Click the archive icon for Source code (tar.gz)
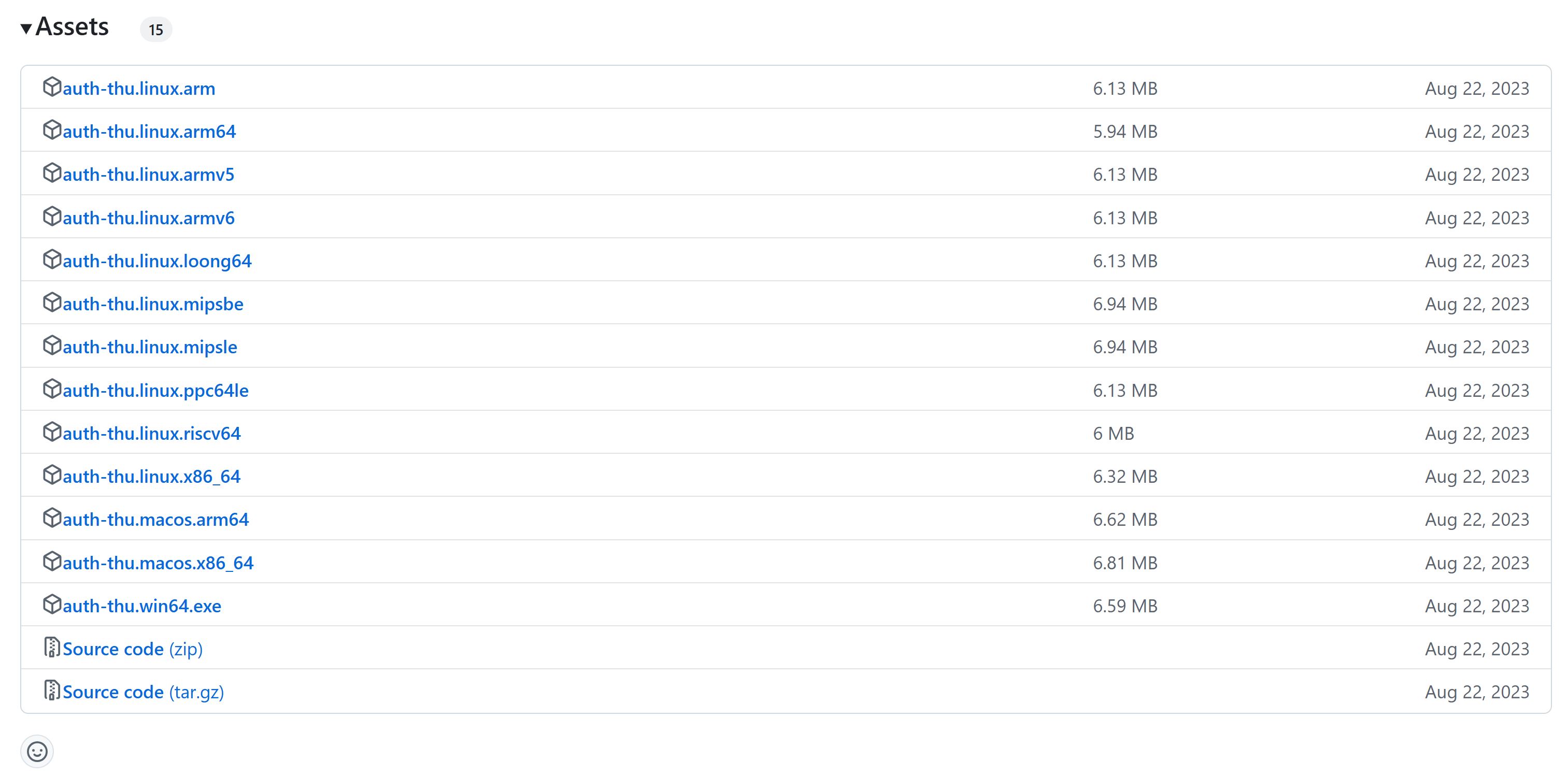 coord(52,691)
